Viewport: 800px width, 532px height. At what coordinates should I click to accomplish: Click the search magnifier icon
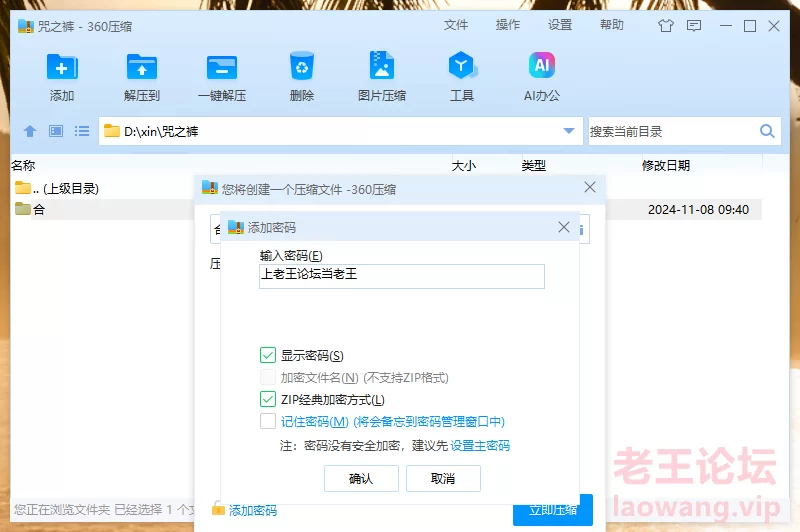point(767,131)
